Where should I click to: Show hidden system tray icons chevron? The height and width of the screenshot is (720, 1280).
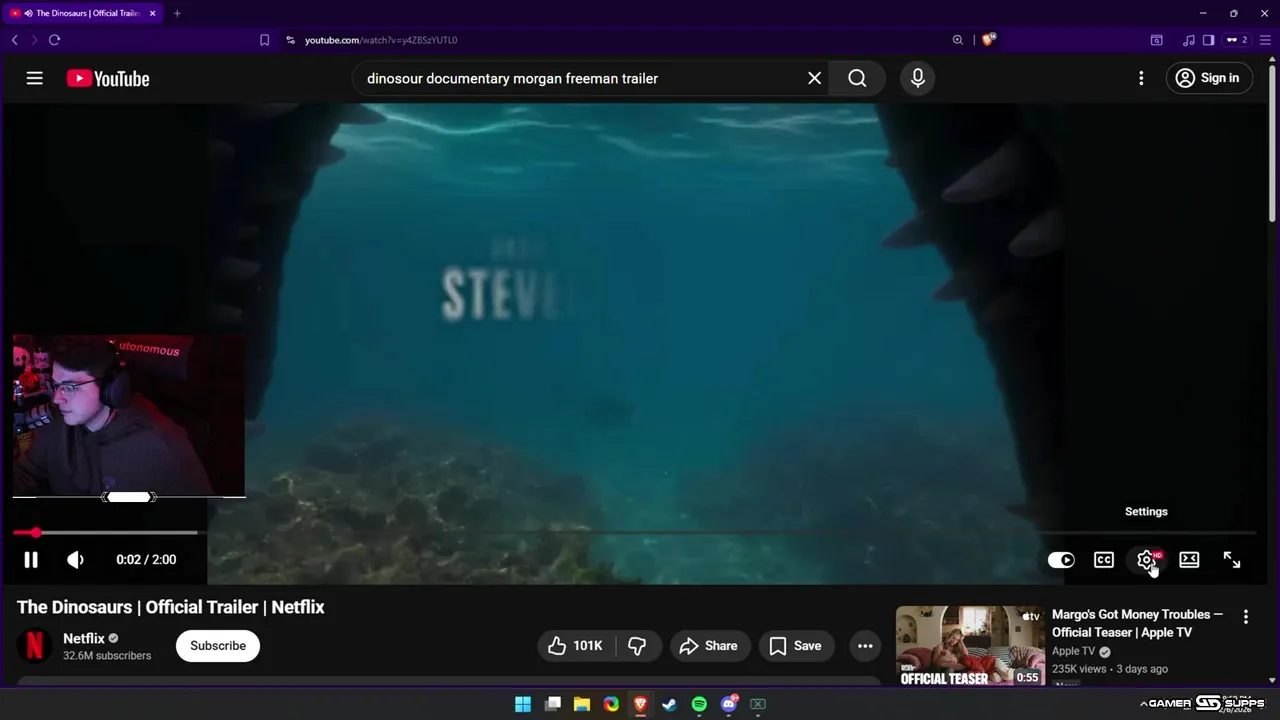1143,704
